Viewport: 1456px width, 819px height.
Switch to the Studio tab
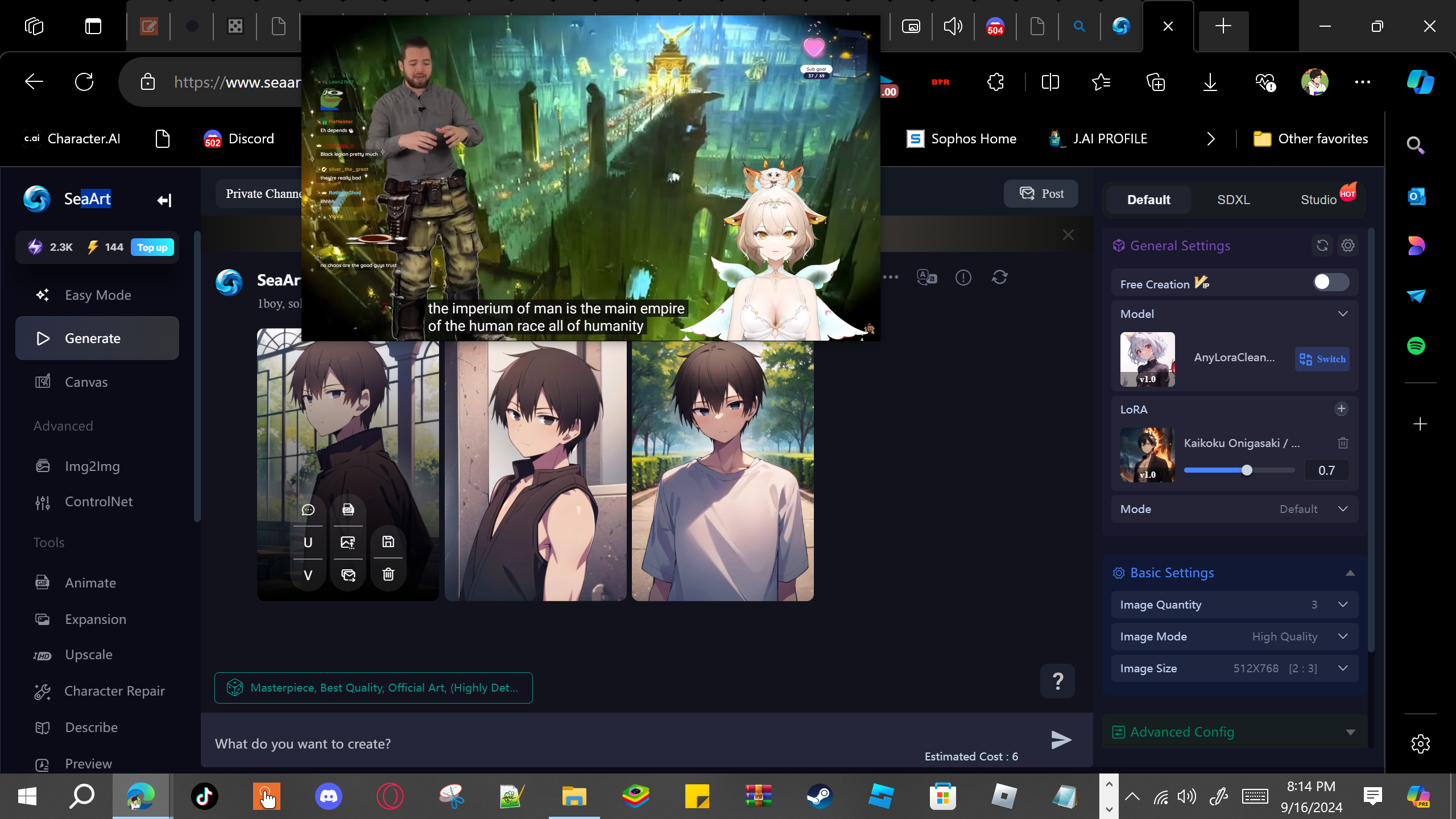click(1318, 200)
